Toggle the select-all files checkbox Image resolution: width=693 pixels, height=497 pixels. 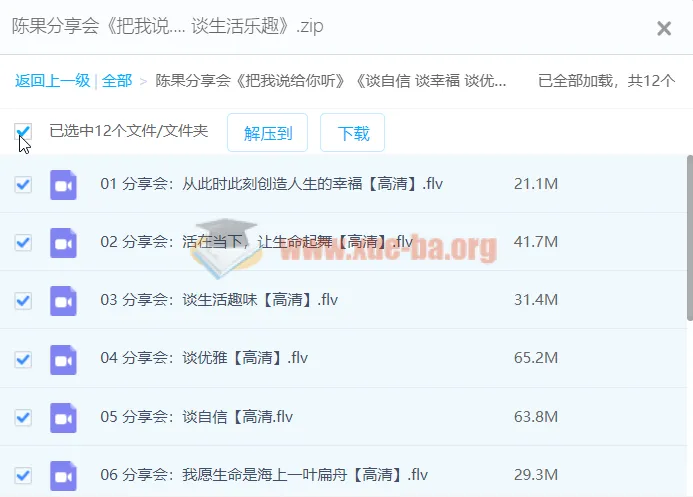pyautogui.click(x=23, y=132)
